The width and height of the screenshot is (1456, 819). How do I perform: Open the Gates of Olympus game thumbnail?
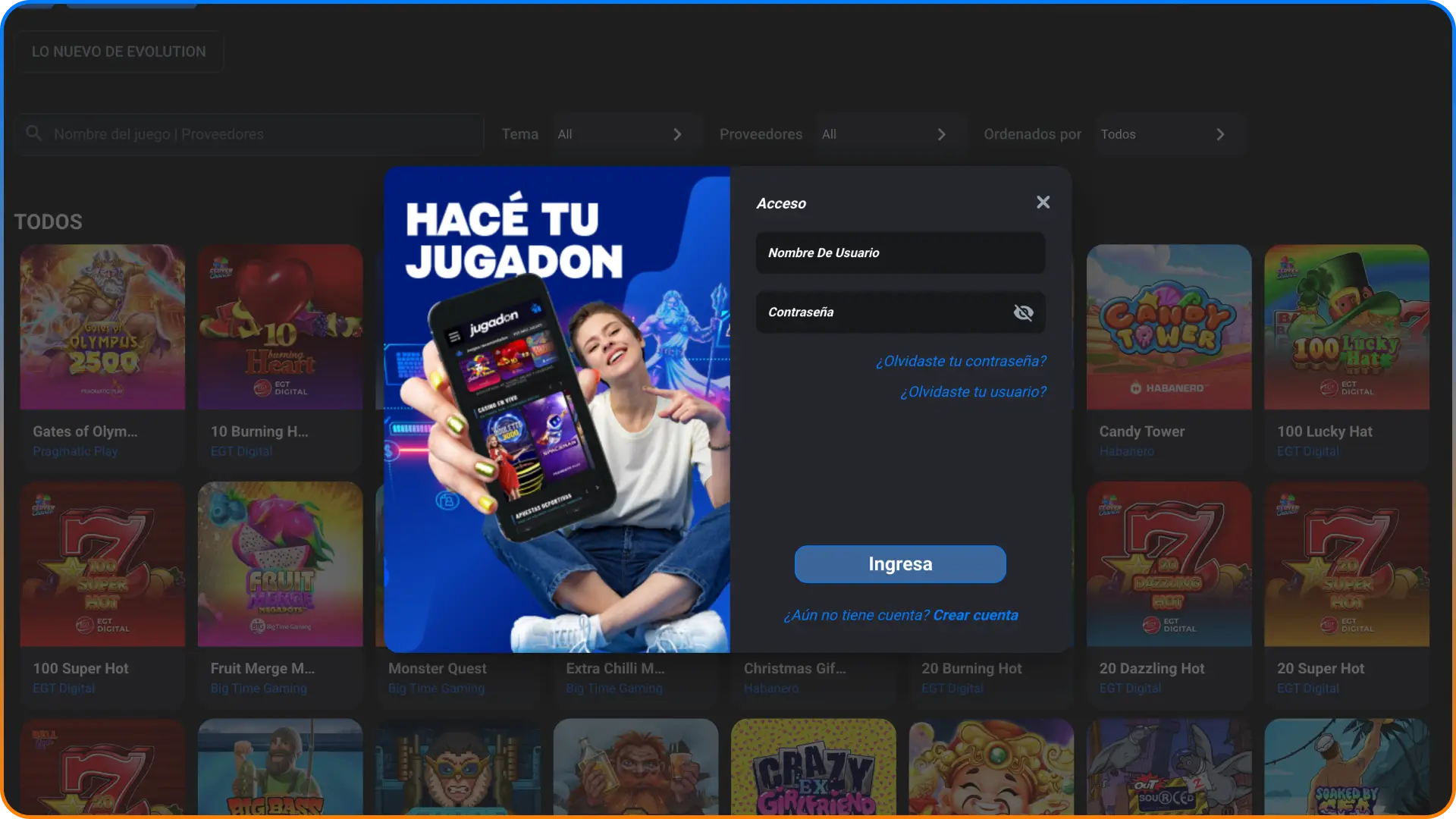102,327
